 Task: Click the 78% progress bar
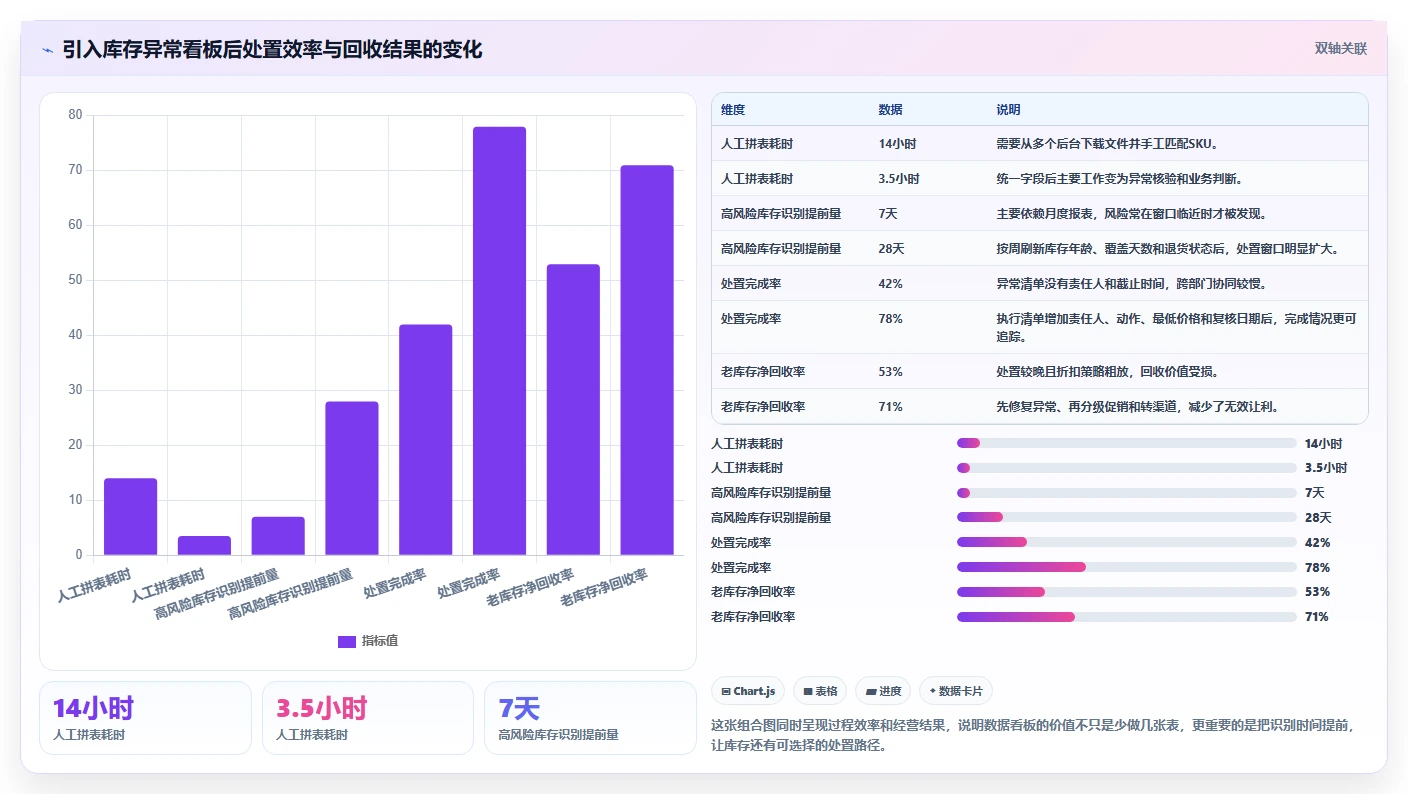click(x=1127, y=567)
